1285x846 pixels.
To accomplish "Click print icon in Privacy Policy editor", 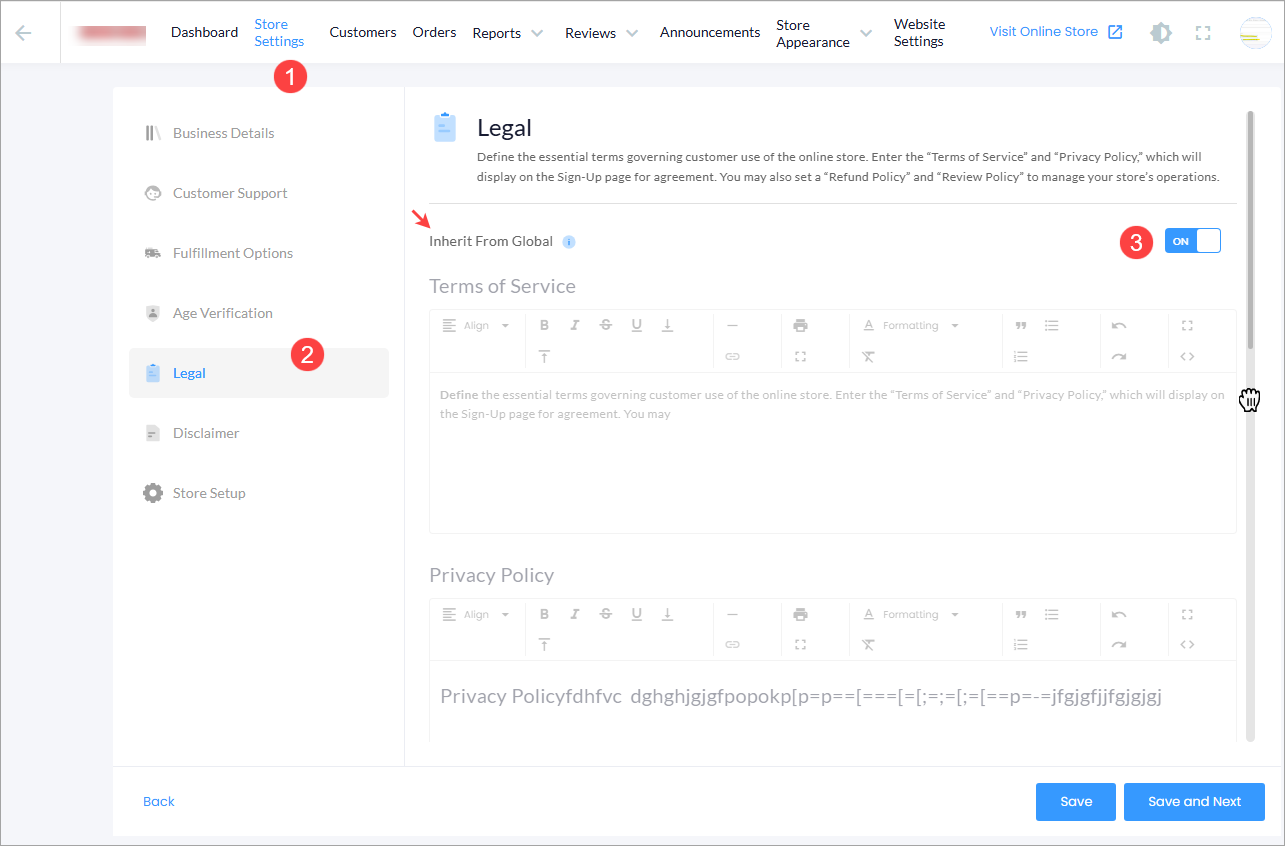I will 800,614.
